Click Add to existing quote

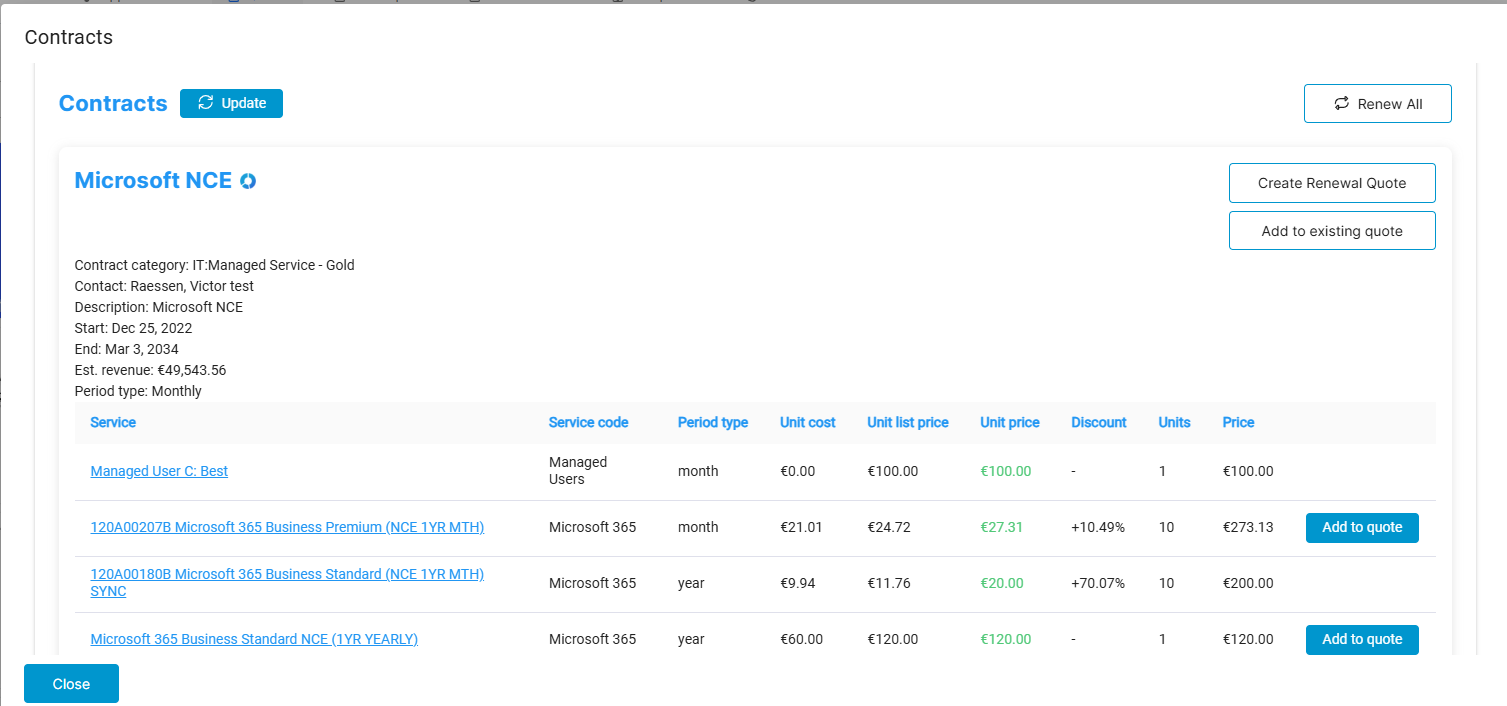coord(1332,231)
